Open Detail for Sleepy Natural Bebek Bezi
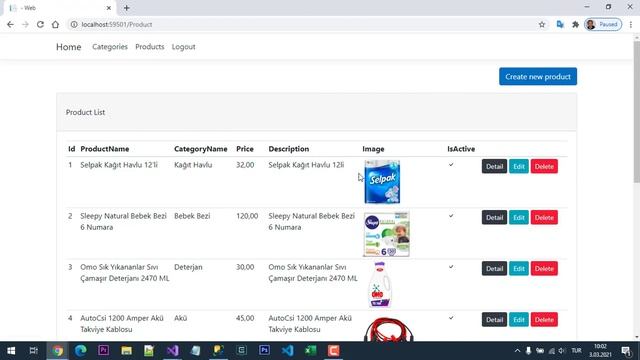640x360 pixels. click(494, 218)
